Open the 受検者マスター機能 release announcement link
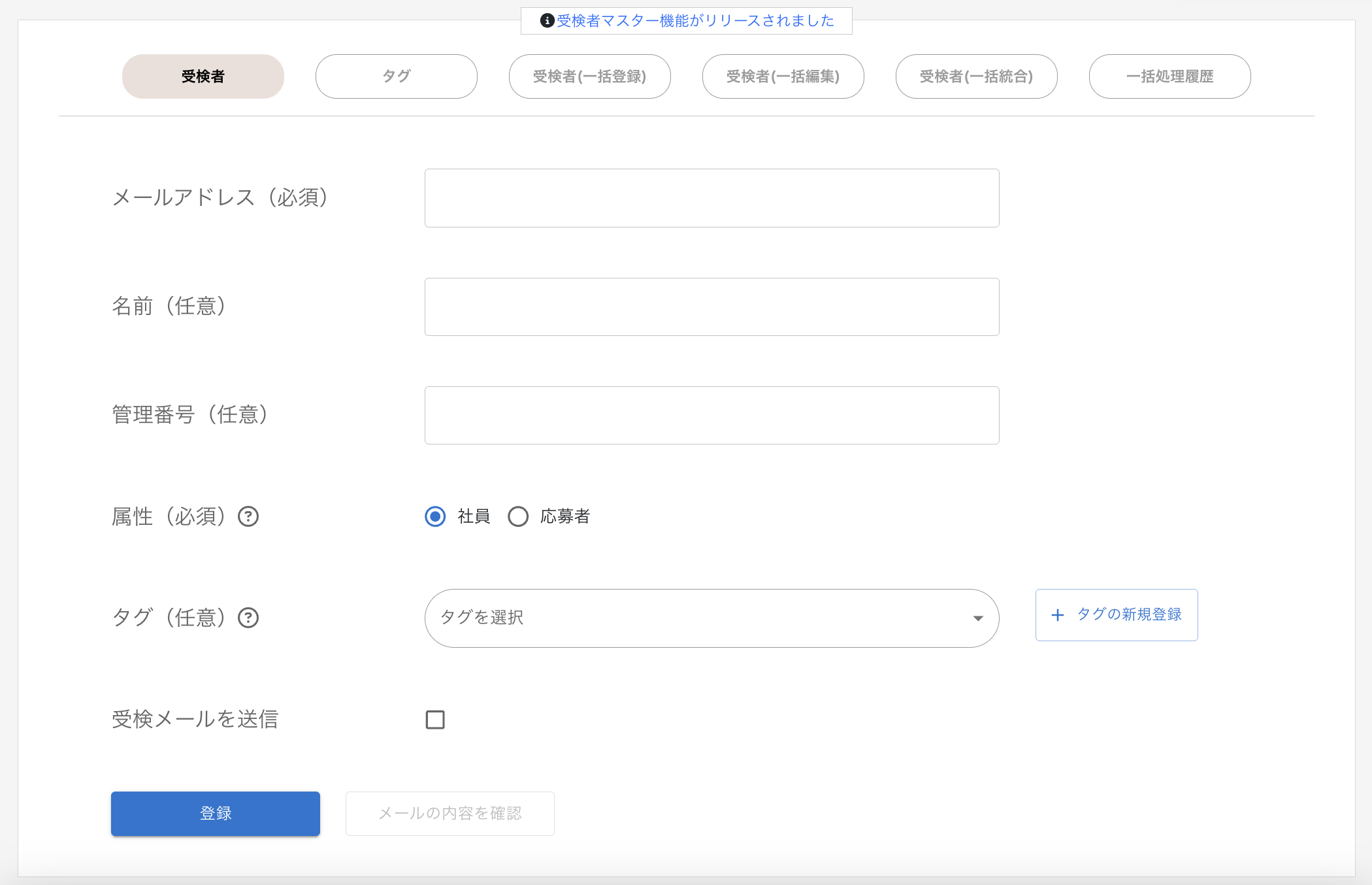 (x=695, y=21)
